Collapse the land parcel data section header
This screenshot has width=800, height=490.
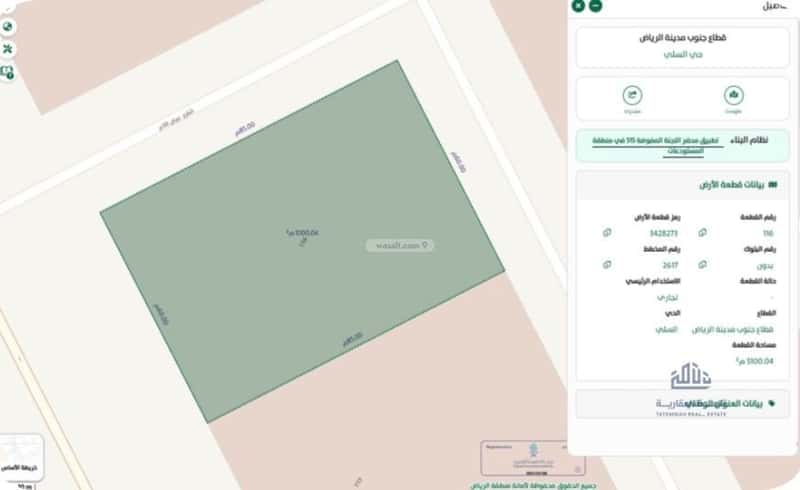coord(682,185)
